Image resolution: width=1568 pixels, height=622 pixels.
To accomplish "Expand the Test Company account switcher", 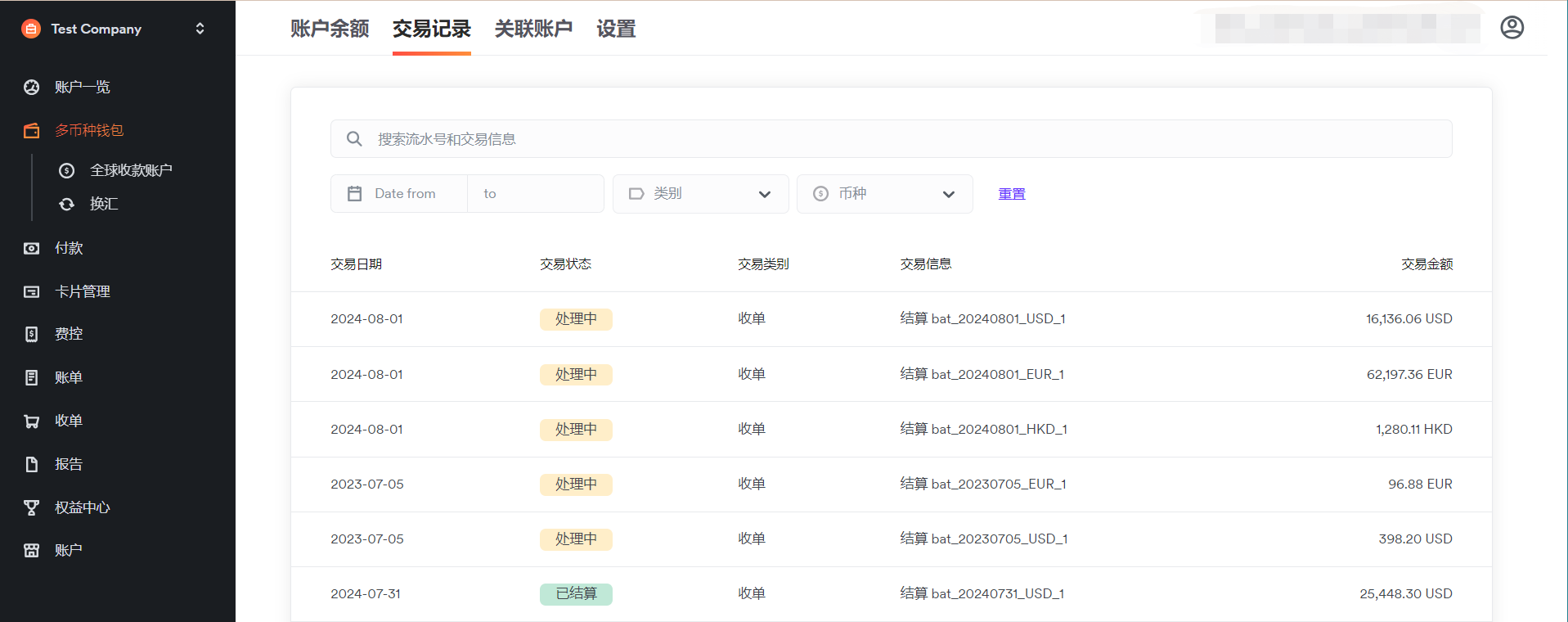I will pyautogui.click(x=200, y=29).
